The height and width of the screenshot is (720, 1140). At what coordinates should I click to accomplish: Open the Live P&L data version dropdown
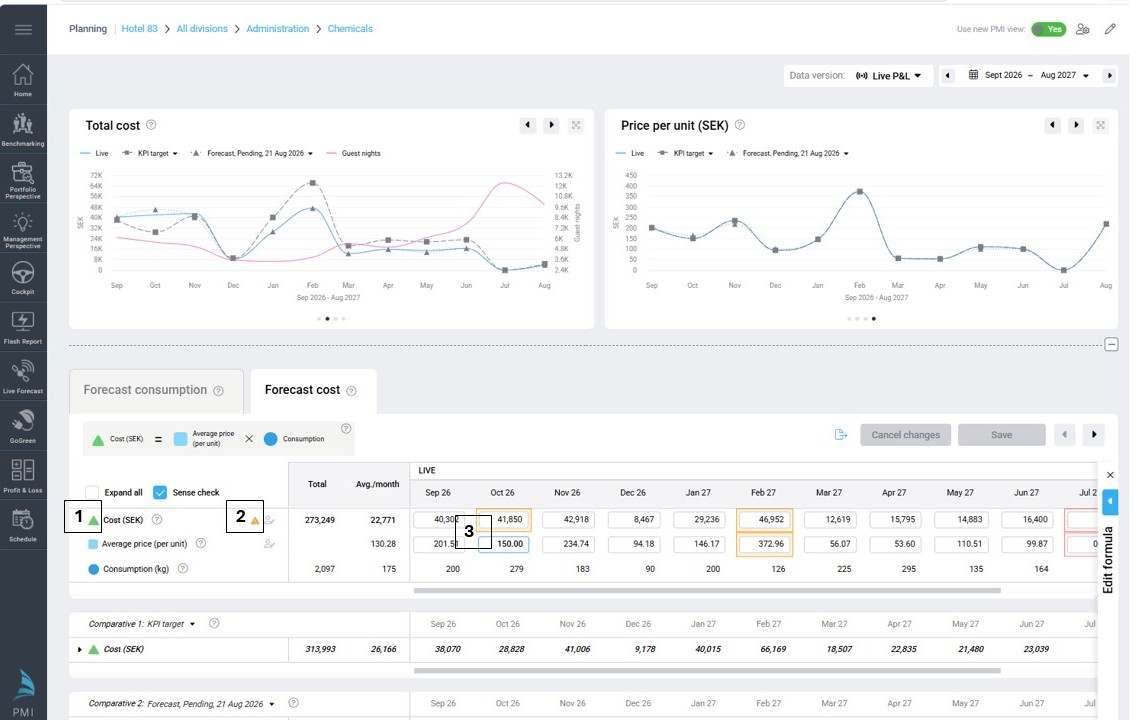point(888,76)
